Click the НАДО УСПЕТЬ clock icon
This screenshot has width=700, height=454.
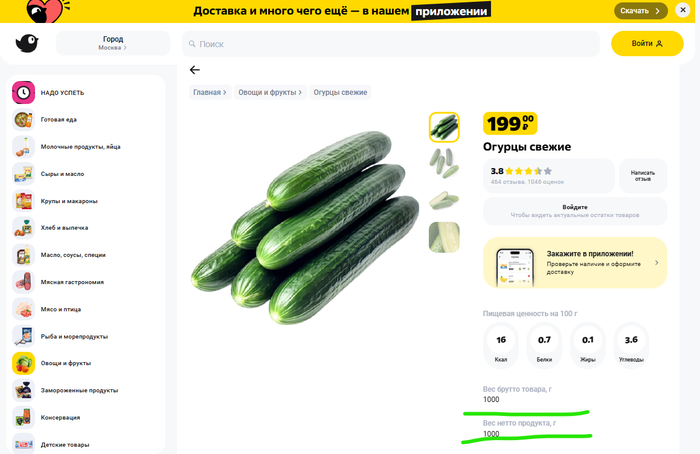(x=23, y=93)
